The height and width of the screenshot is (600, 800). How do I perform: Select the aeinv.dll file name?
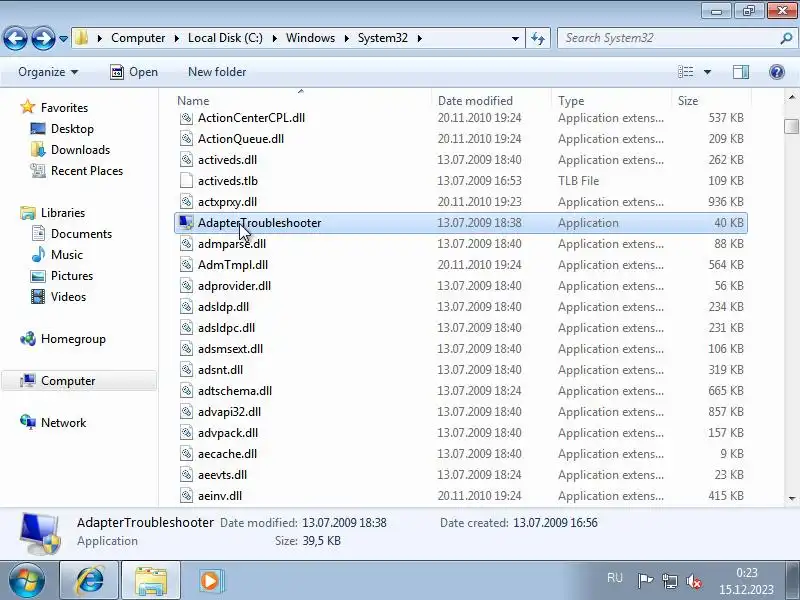pos(220,495)
